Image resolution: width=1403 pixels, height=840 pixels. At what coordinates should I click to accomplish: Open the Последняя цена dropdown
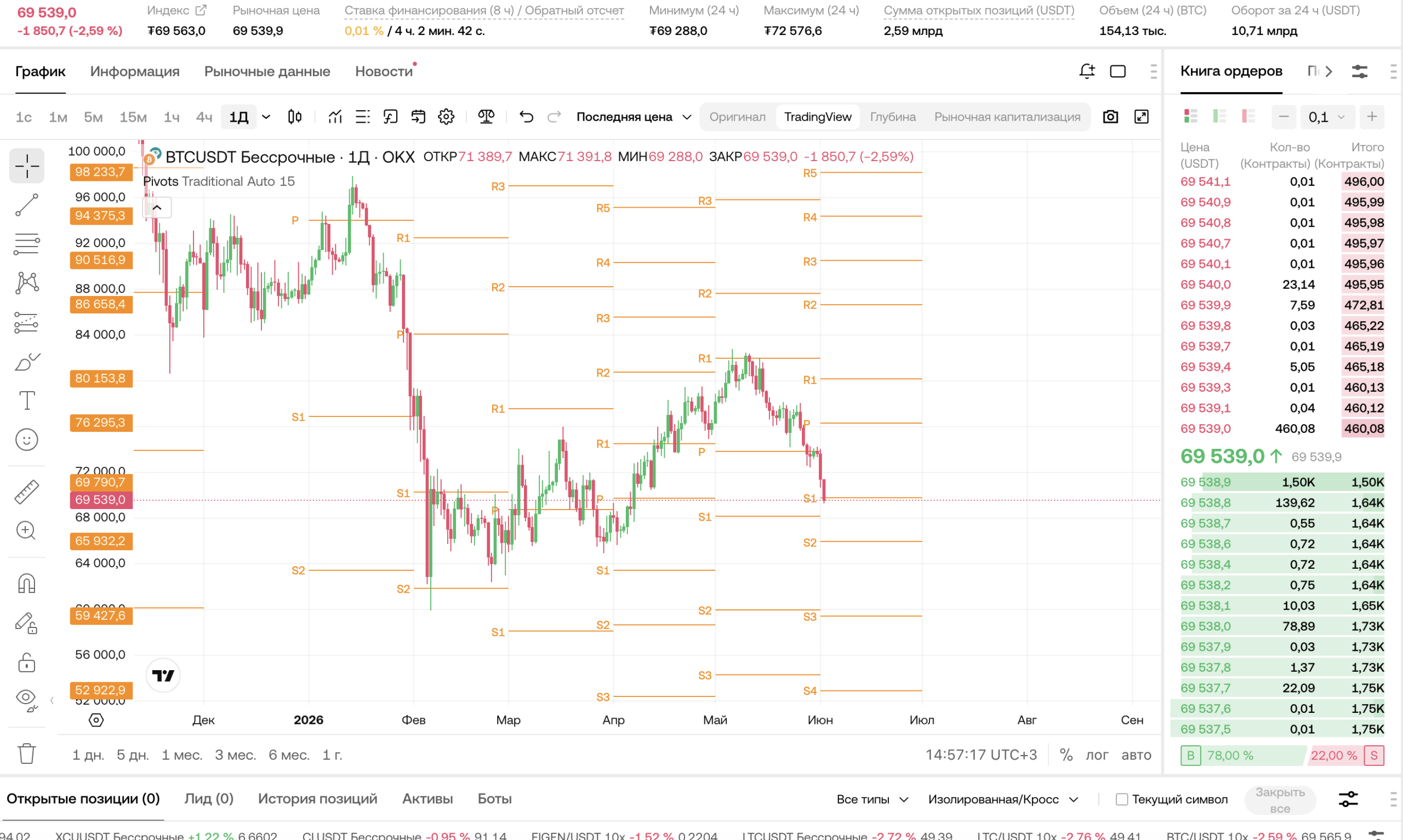[x=634, y=117]
